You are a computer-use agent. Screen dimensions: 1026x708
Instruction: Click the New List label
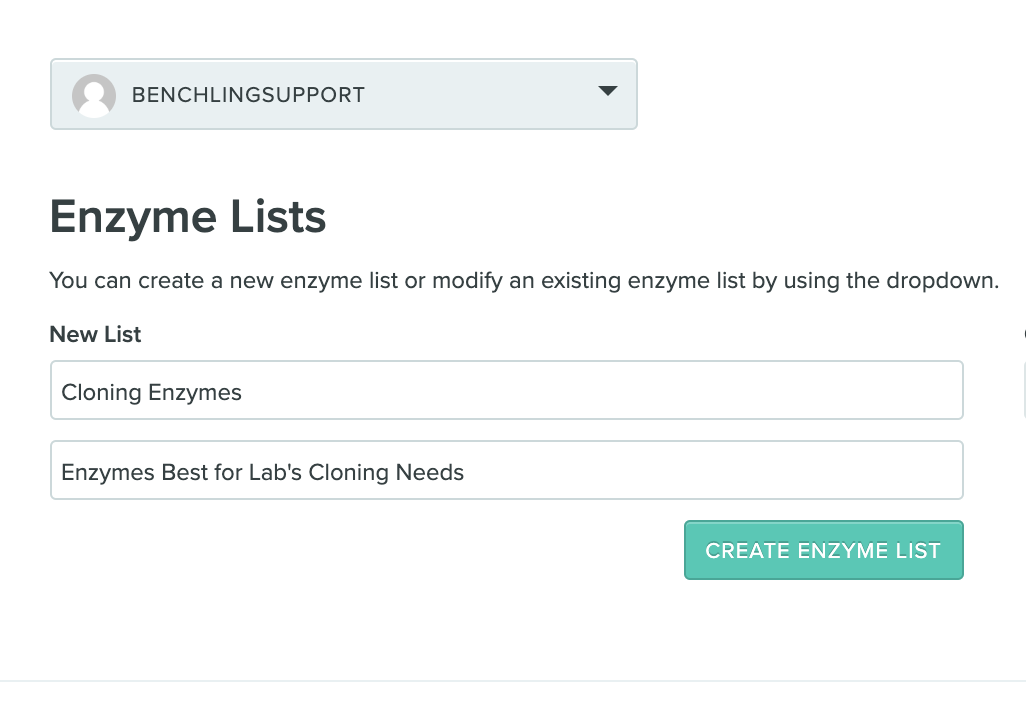pyautogui.click(x=95, y=334)
